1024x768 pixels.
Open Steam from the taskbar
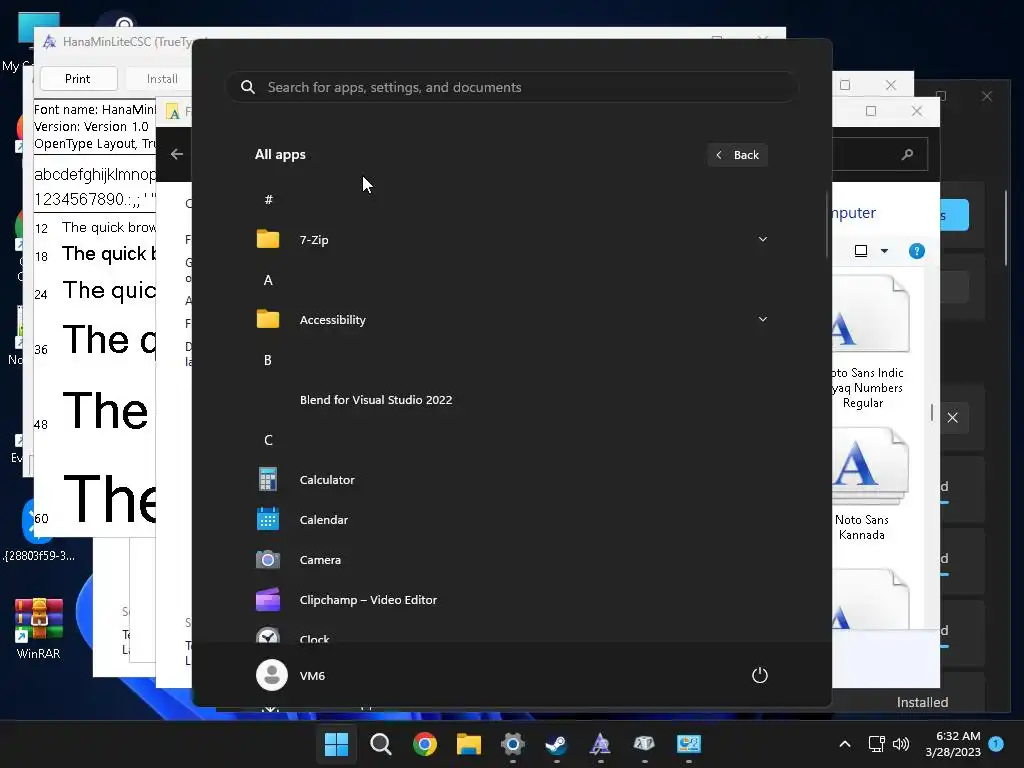coord(556,744)
